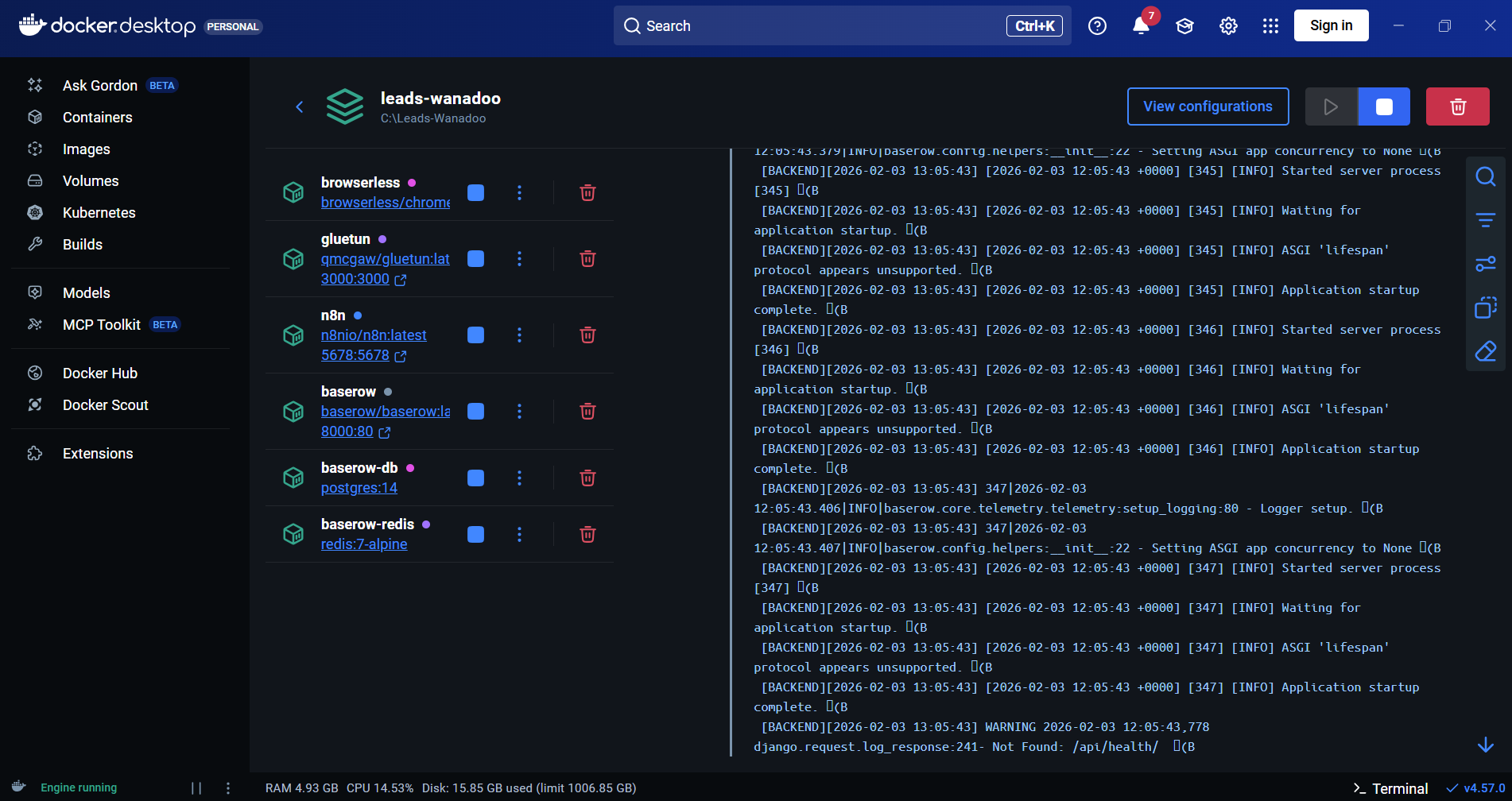Stop all leads-wanadoo containers
The width and height of the screenshot is (1512, 801).
coord(1383,106)
